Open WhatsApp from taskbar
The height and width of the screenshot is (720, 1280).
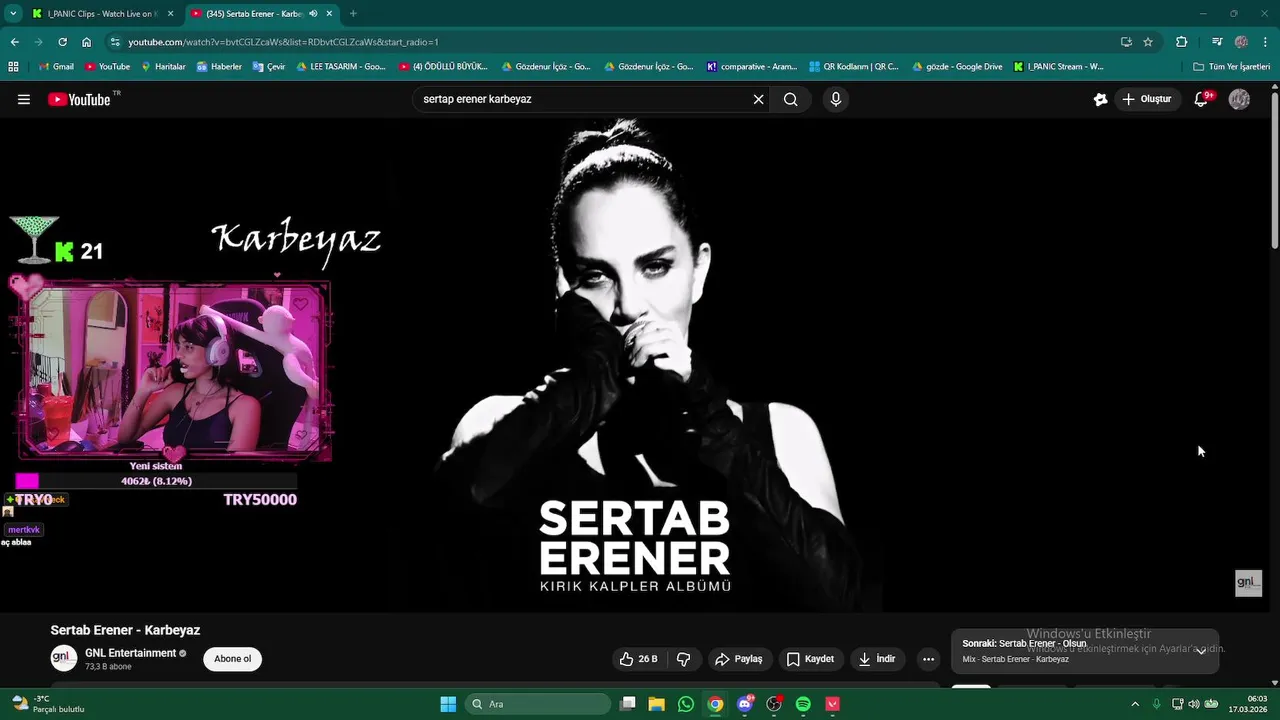(685, 704)
